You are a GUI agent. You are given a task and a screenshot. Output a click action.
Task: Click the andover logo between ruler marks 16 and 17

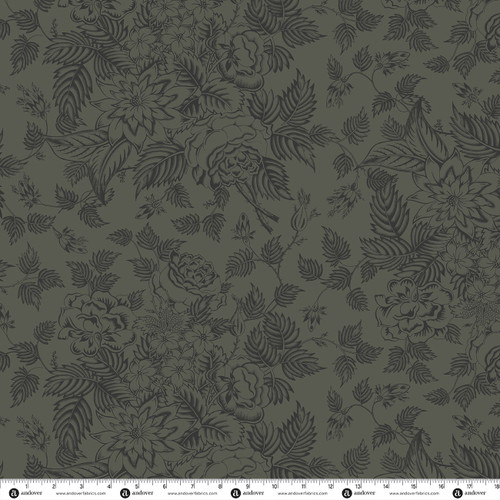pyautogui.click(x=469, y=493)
